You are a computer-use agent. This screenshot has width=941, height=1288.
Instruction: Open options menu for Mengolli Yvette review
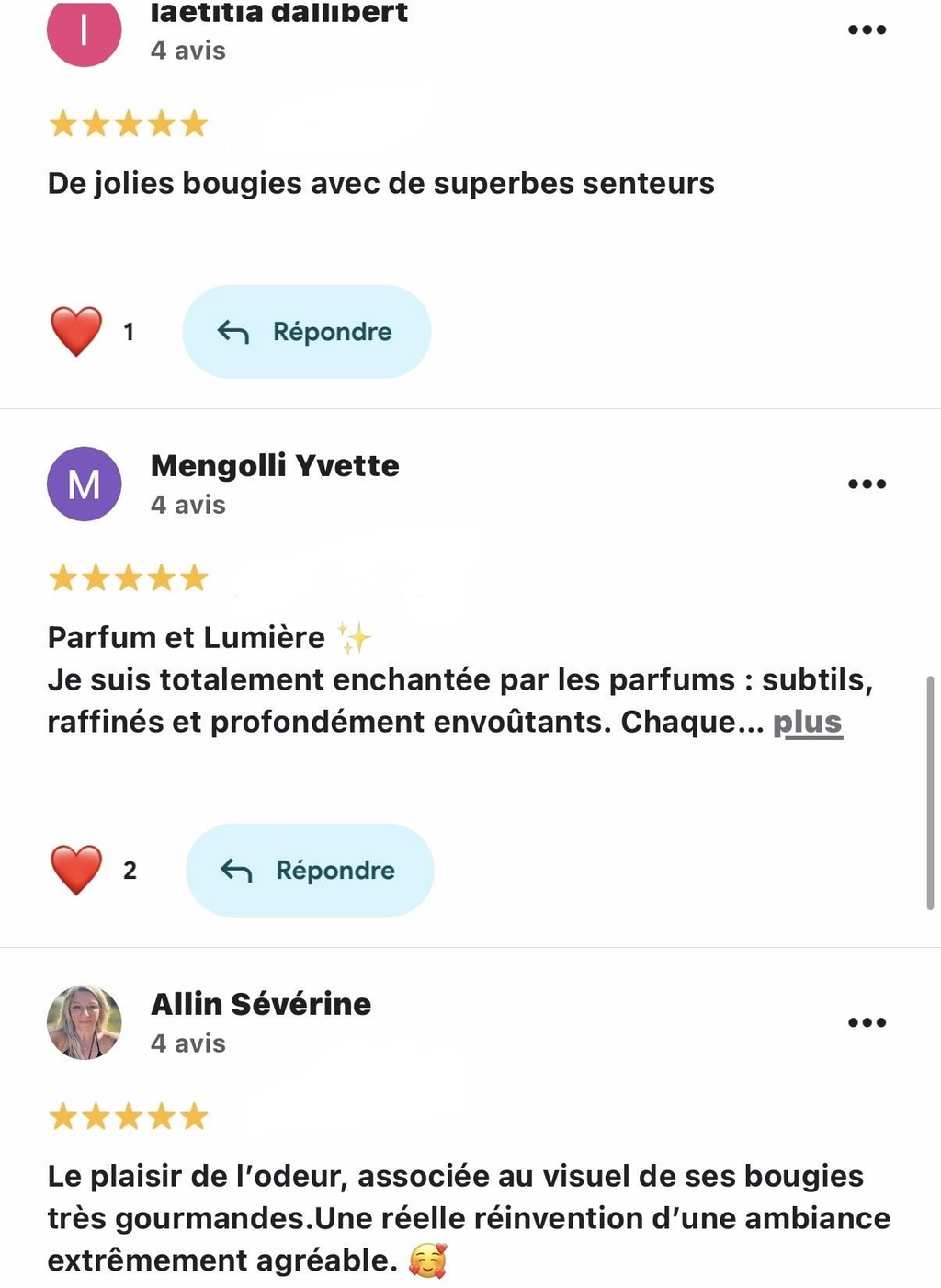tap(867, 484)
